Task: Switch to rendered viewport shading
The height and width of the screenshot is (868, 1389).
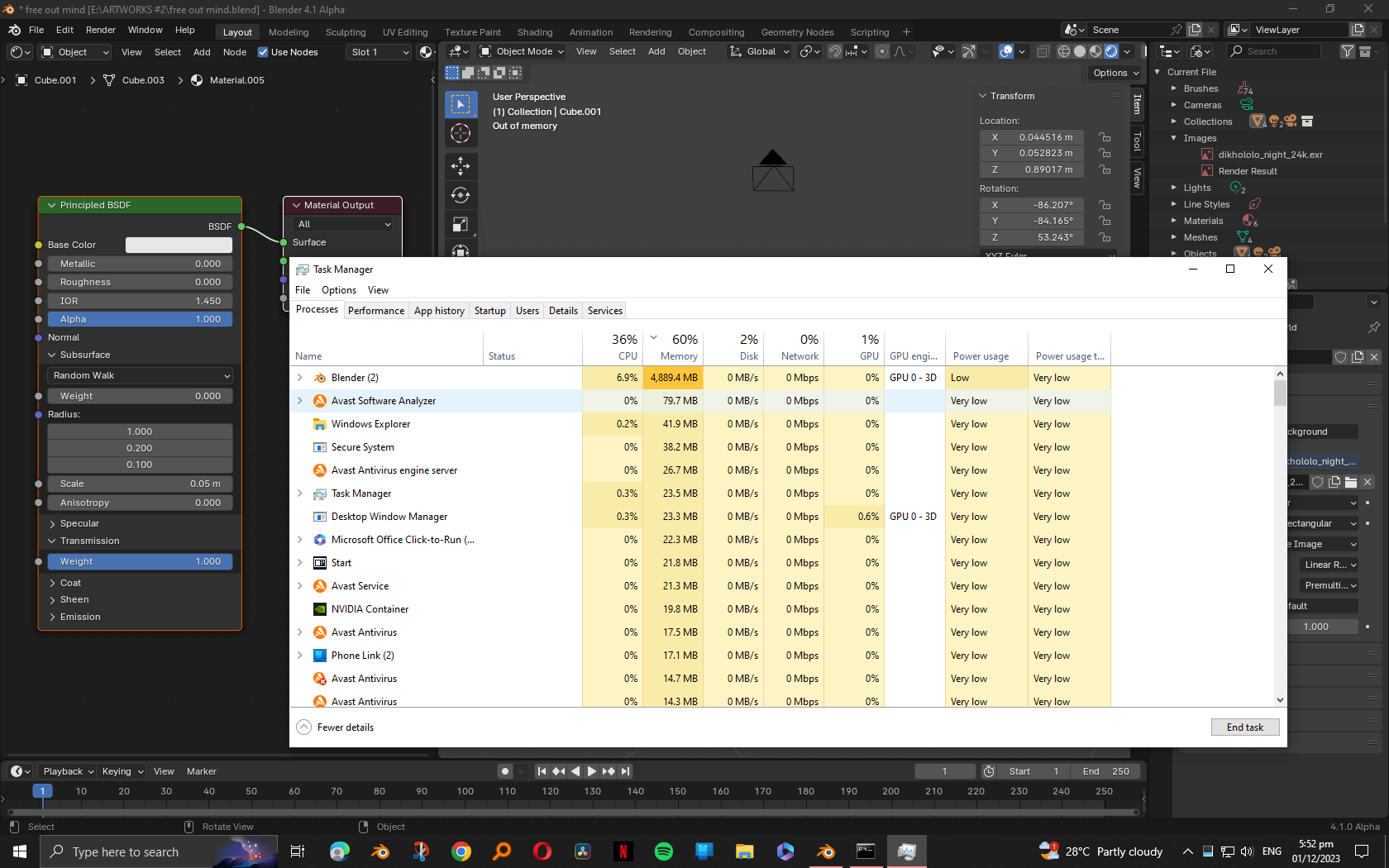Action: (1111, 51)
